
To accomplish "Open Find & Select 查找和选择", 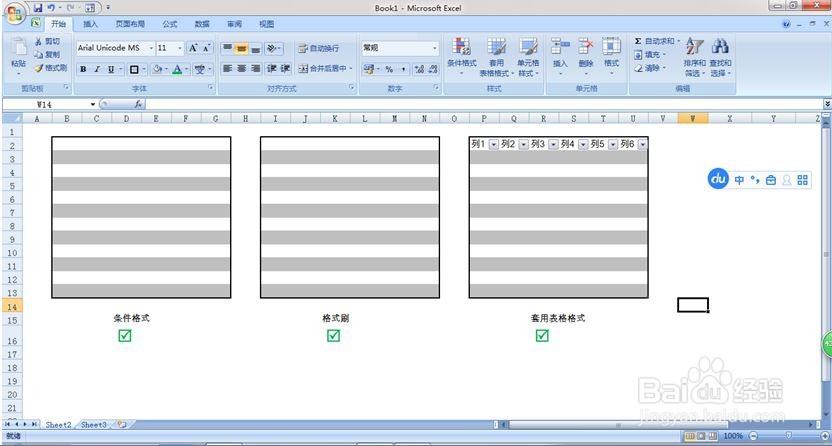I will pyautogui.click(x=720, y=57).
